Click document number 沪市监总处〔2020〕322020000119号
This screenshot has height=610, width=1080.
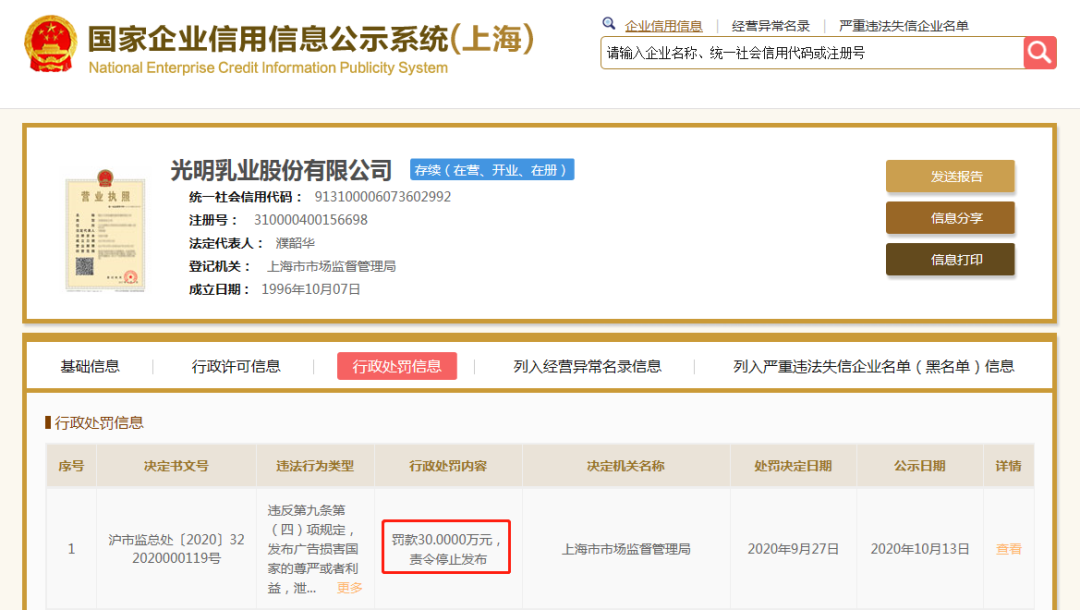pos(176,549)
